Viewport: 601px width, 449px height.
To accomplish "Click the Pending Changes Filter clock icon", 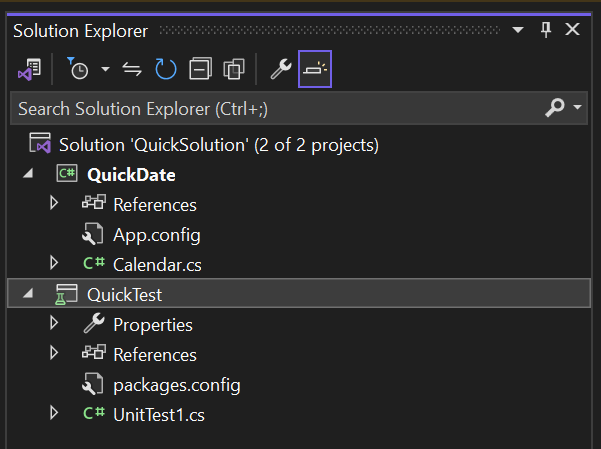I will (x=77, y=69).
